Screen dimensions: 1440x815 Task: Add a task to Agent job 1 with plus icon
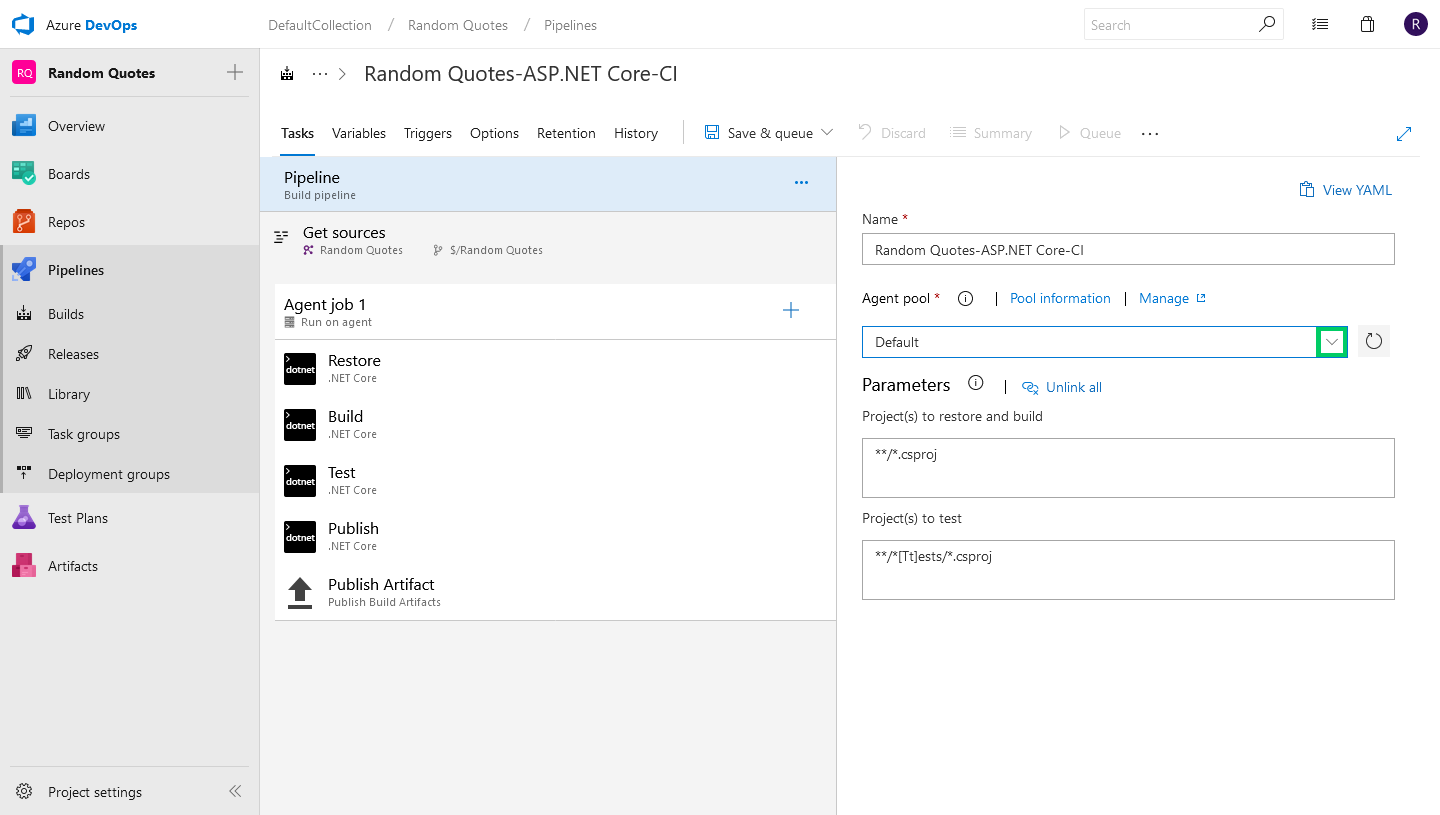coord(791,311)
